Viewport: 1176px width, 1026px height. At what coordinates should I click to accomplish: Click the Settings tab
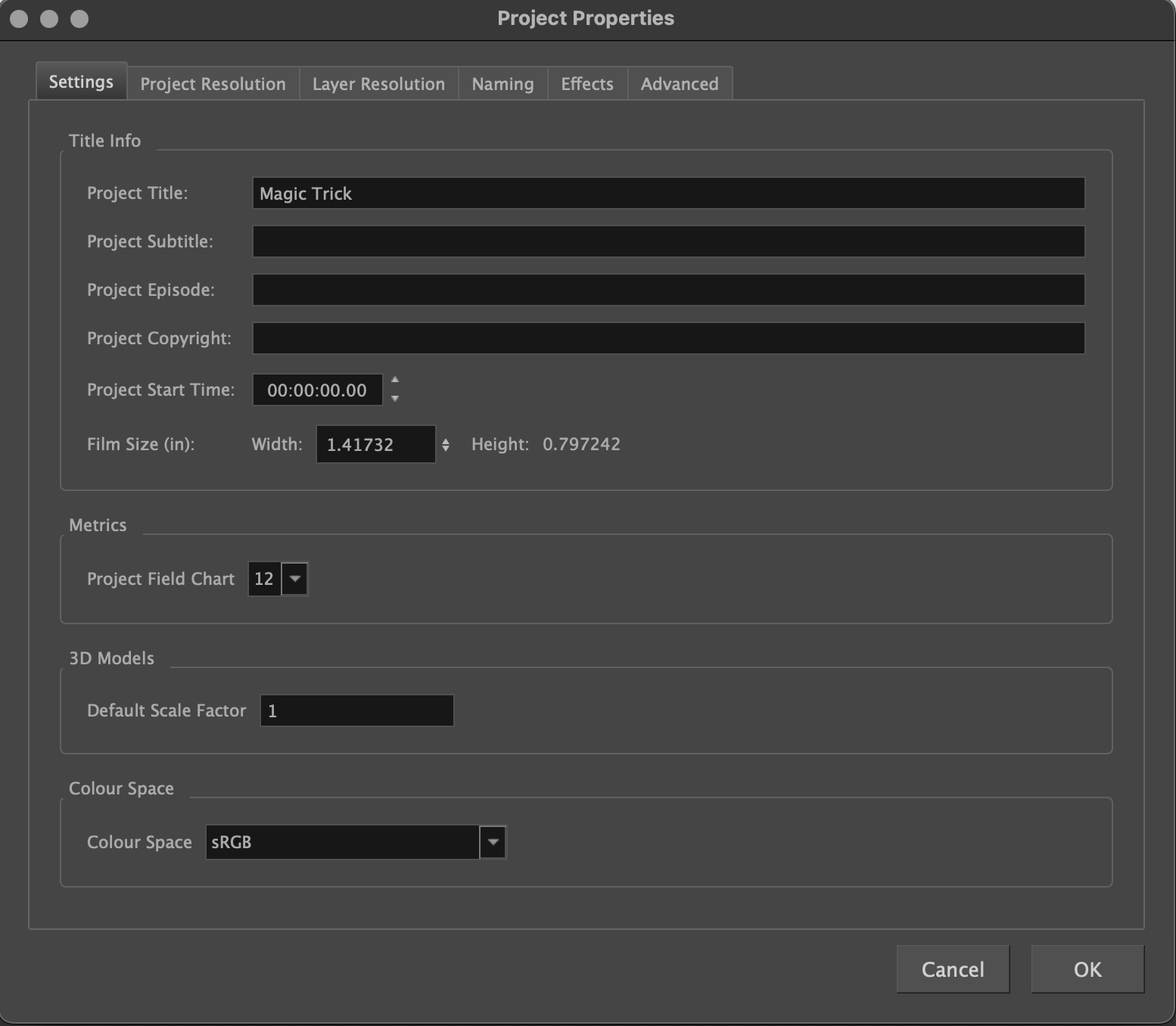tap(81, 82)
